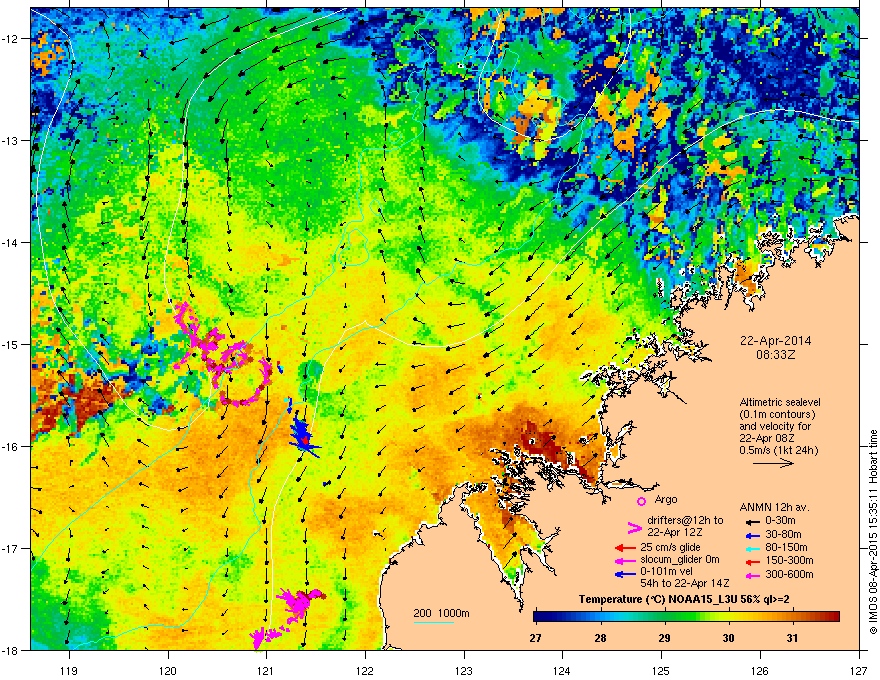Click the dark blue end of temperature colorbar

(x=540, y=617)
